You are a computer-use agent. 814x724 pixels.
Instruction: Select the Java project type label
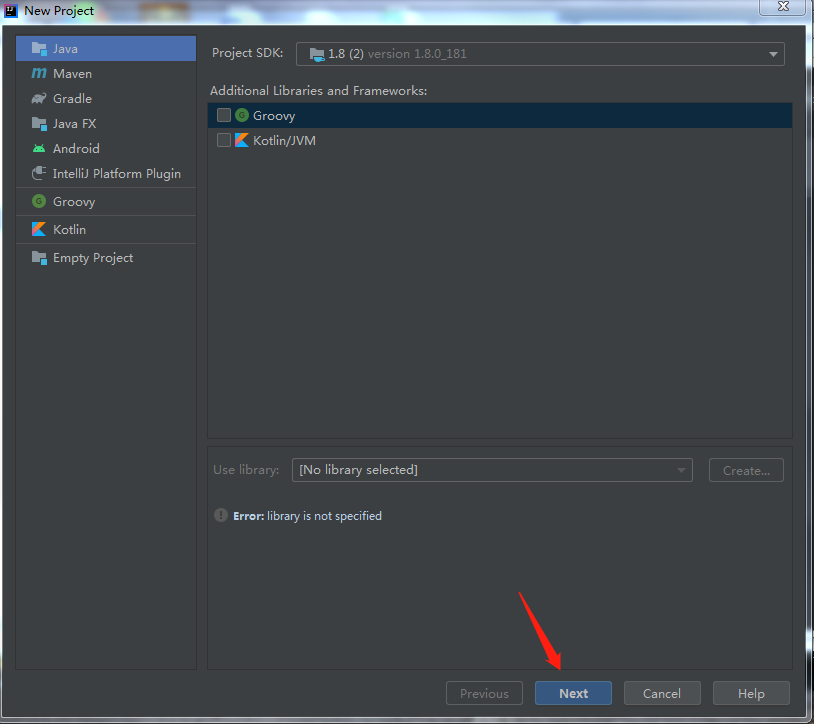[65, 49]
